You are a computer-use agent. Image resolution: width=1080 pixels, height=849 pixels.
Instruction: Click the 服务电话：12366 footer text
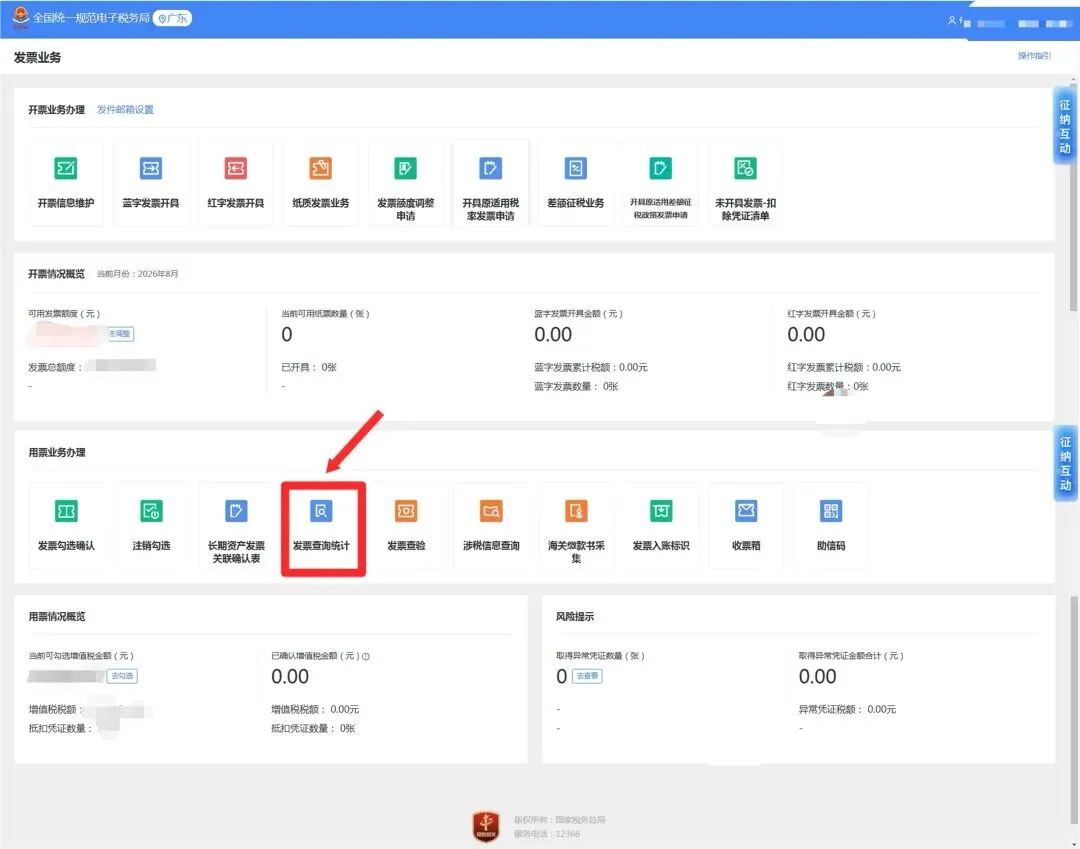pyautogui.click(x=547, y=834)
